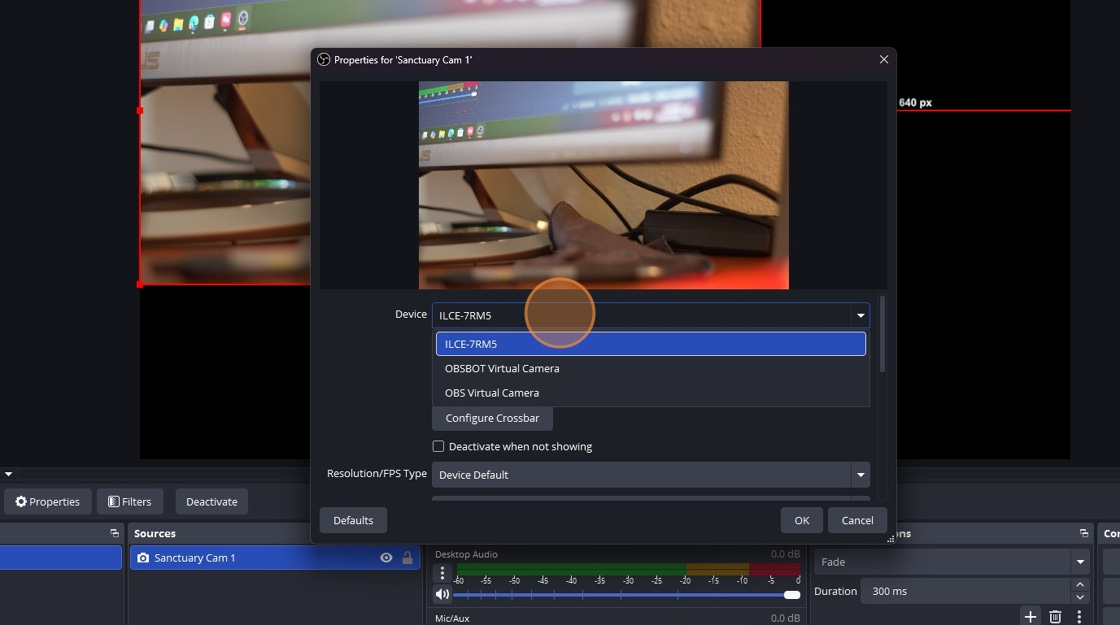This screenshot has width=1120, height=625.
Task: Decrease transition Duration with down arrow
Action: point(1080,598)
